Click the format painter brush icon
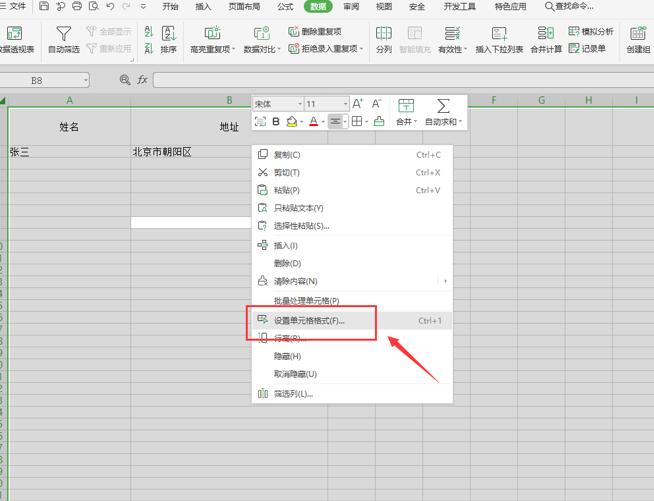This screenshot has width=654, height=501. pyautogui.click(x=379, y=121)
